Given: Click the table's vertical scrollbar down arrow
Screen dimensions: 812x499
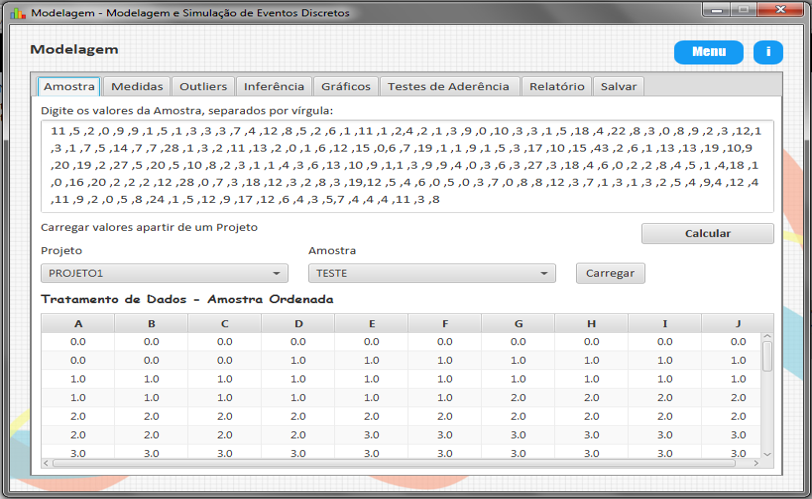Looking at the screenshot, I should [767, 453].
